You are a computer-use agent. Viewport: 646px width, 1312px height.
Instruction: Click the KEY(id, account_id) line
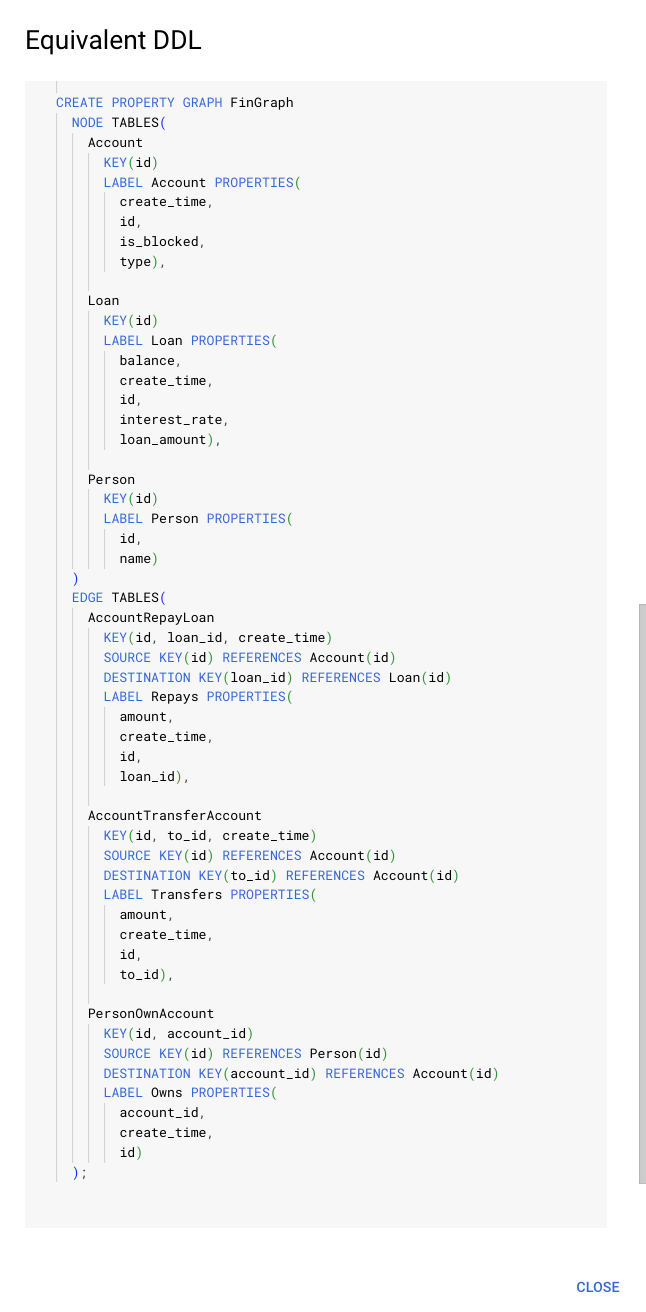(x=179, y=1034)
